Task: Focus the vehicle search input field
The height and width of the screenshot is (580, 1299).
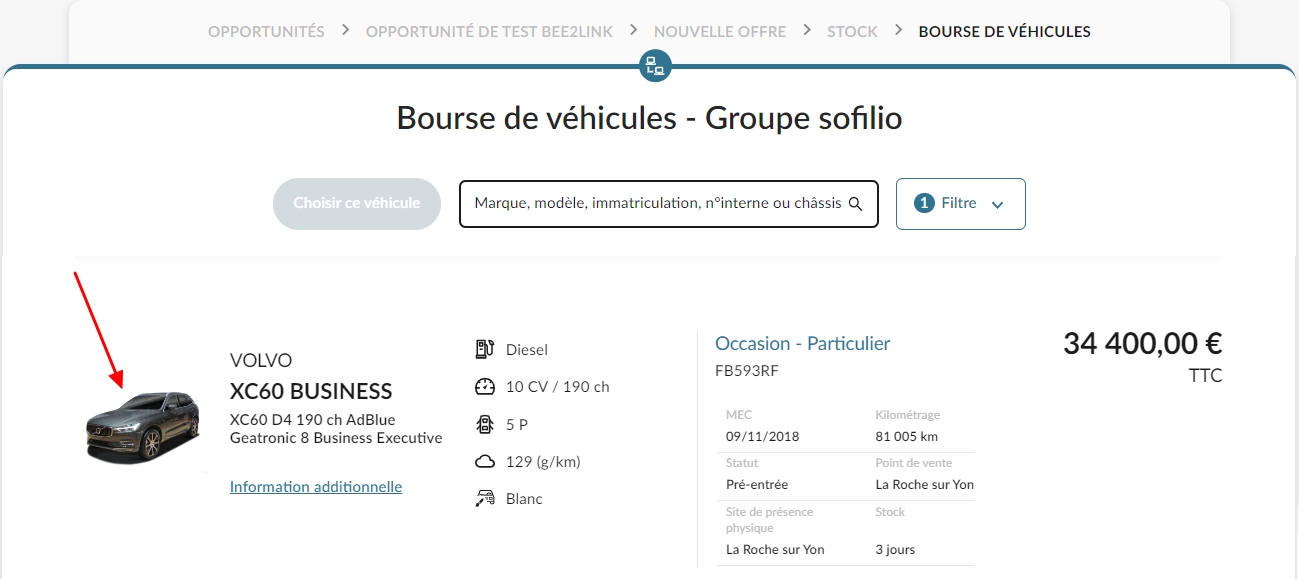Action: 669,204
